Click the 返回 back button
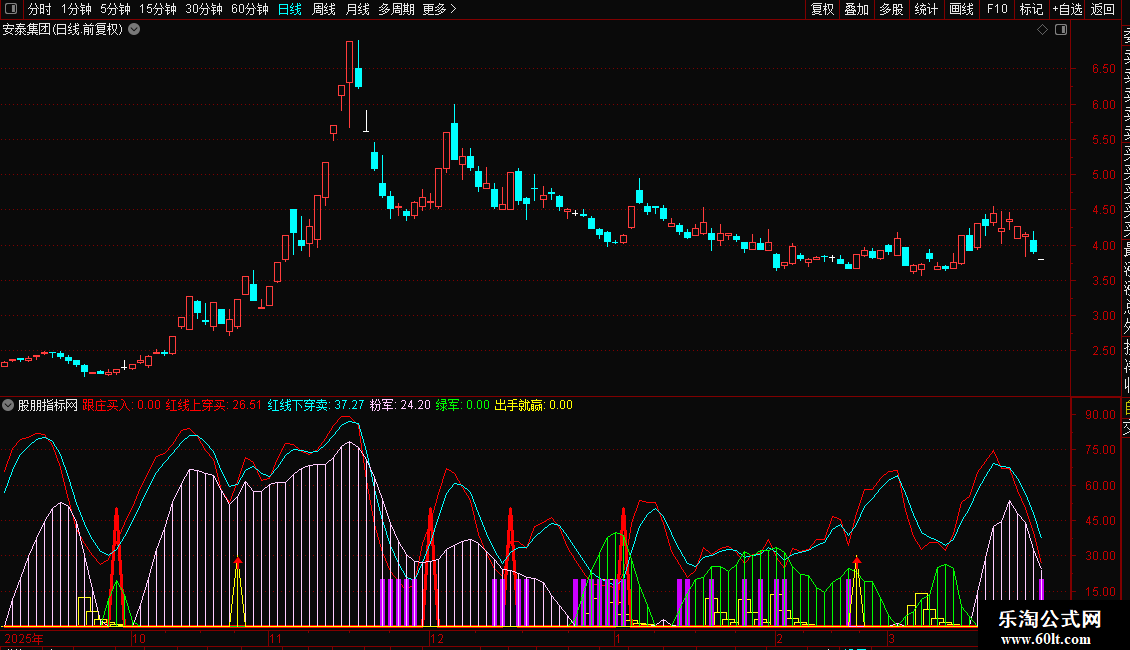 (1103, 9)
